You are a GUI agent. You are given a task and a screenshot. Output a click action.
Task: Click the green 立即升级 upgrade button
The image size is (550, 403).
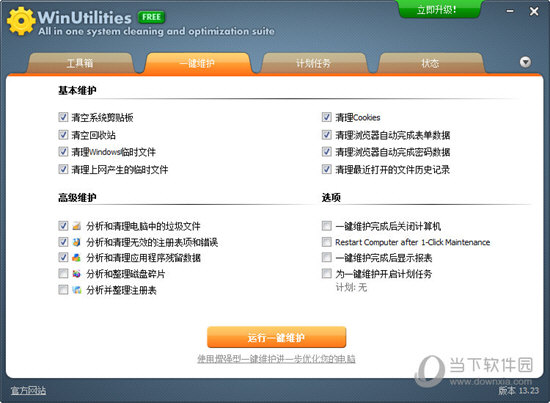coord(439,9)
